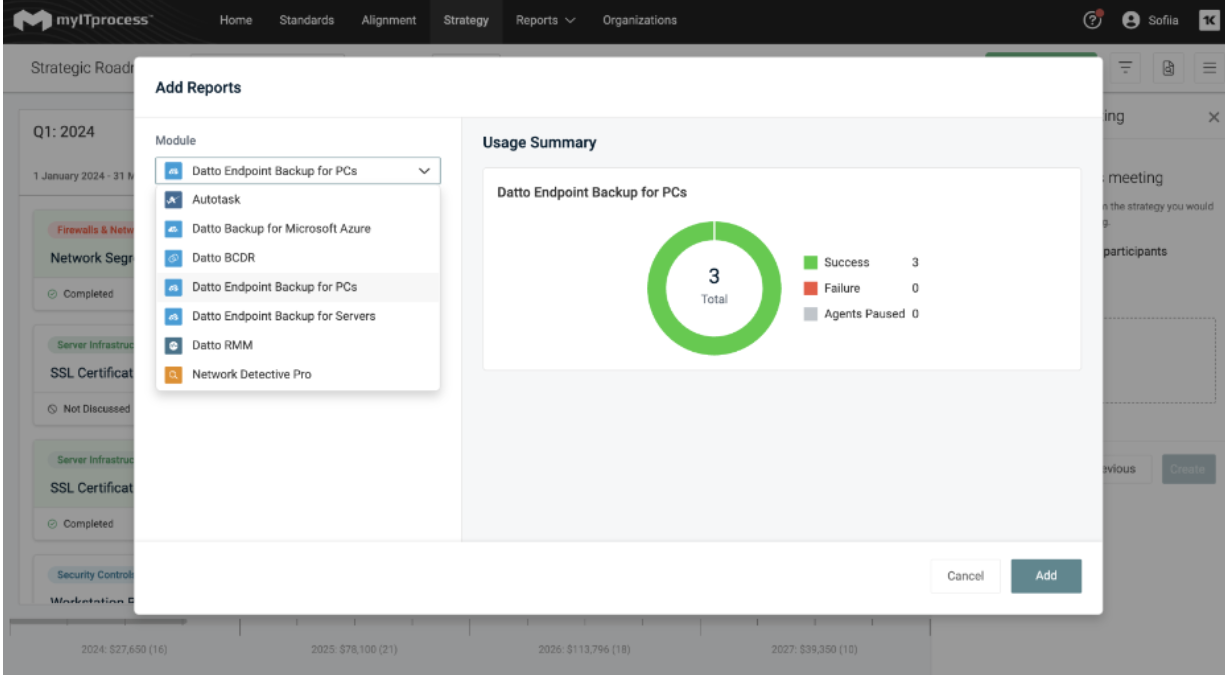1225x675 pixels.
Task: Click the Module field label
Action: click(x=176, y=141)
